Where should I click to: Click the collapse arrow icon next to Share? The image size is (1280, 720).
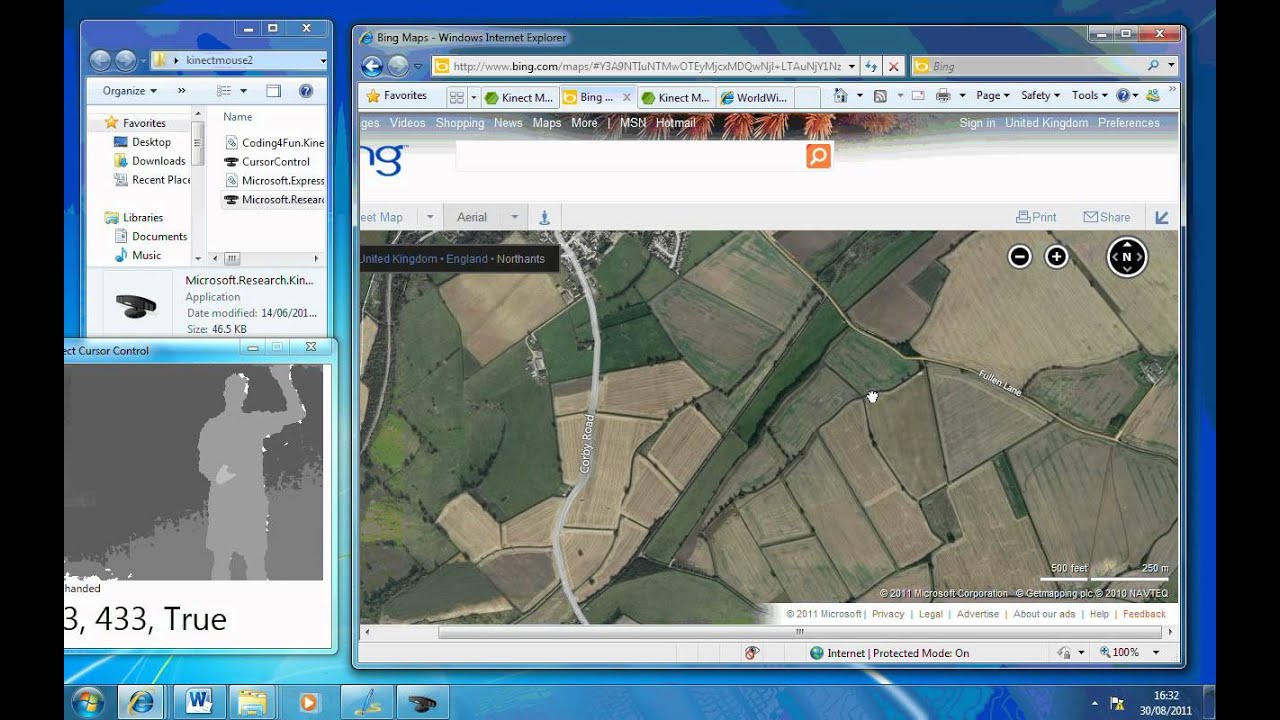click(x=1161, y=217)
